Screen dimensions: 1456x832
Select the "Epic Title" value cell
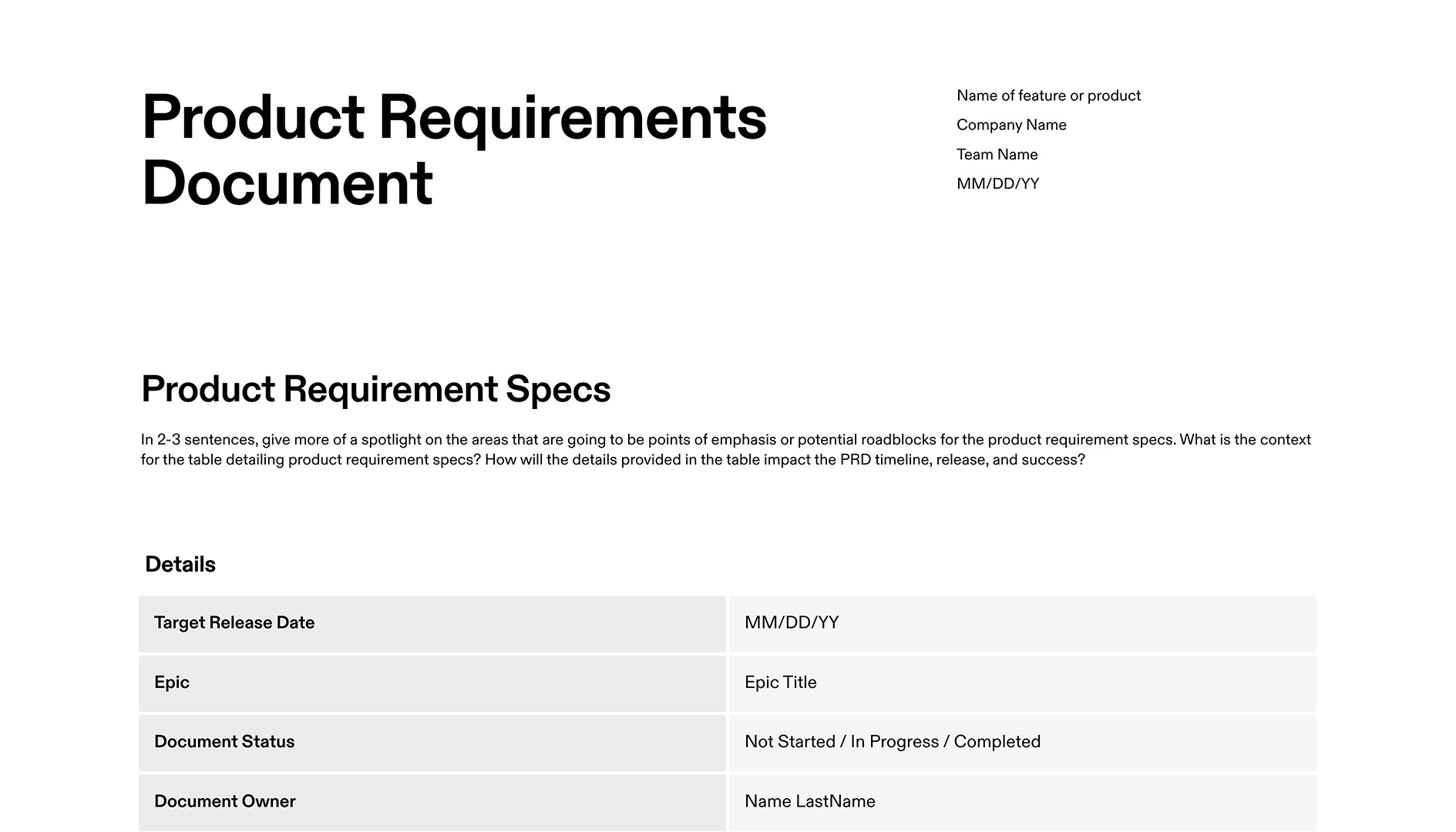click(x=780, y=683)
